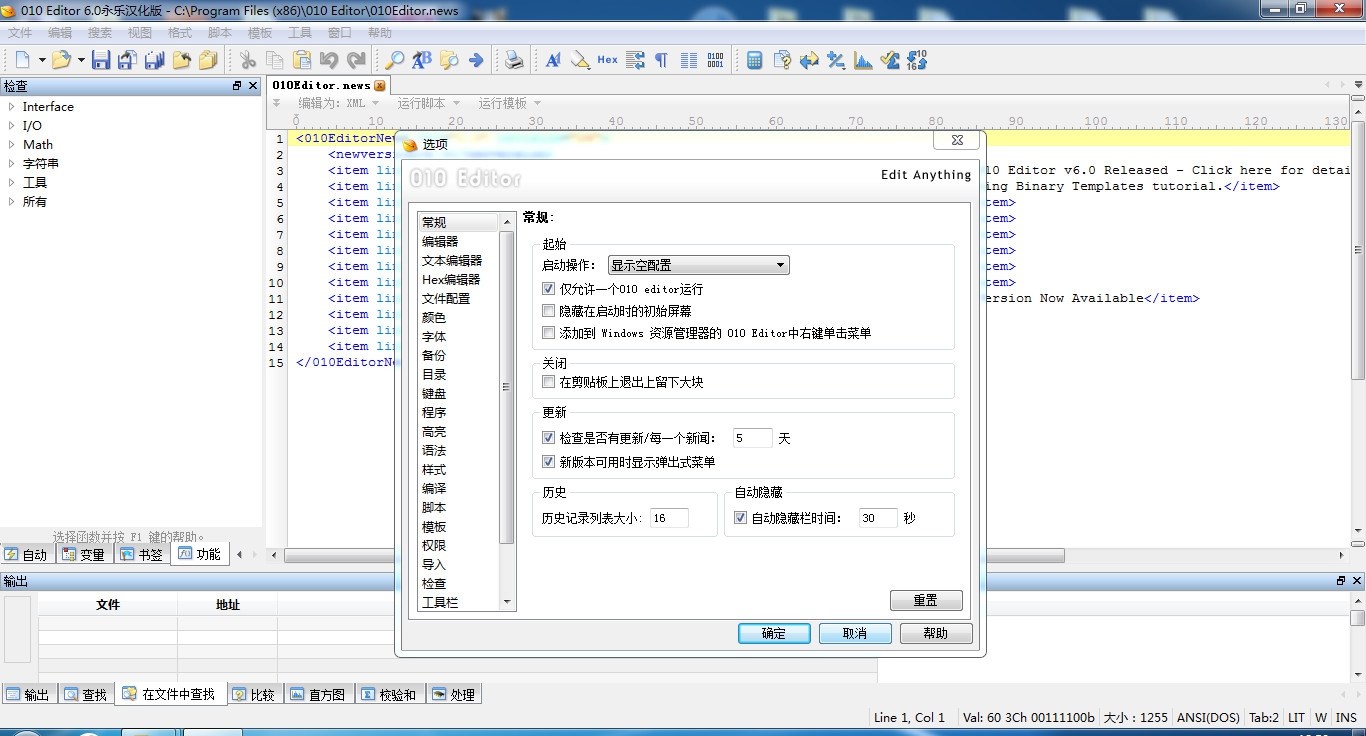This screenshot has width=1366, height=736.
Task: Open Find with the magnifier icon
Action: pyautogui.click(x=395, y=60)
